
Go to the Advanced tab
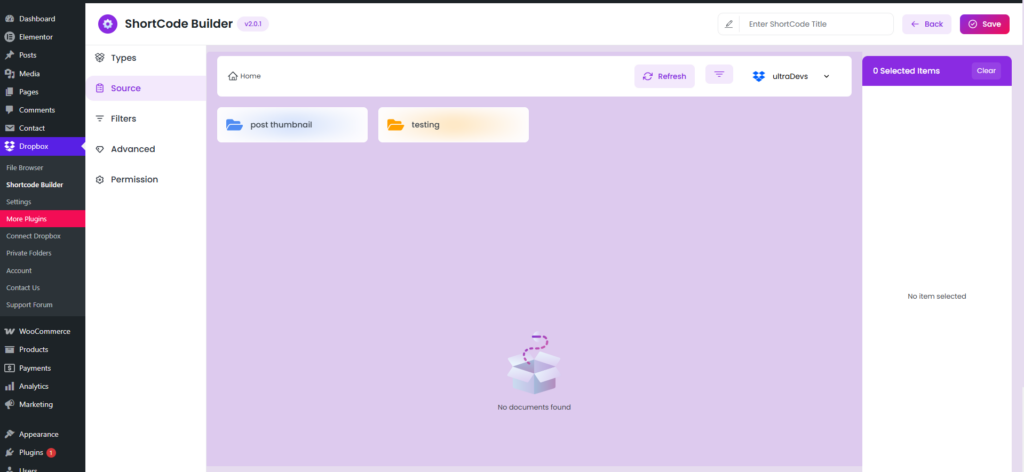146,149
